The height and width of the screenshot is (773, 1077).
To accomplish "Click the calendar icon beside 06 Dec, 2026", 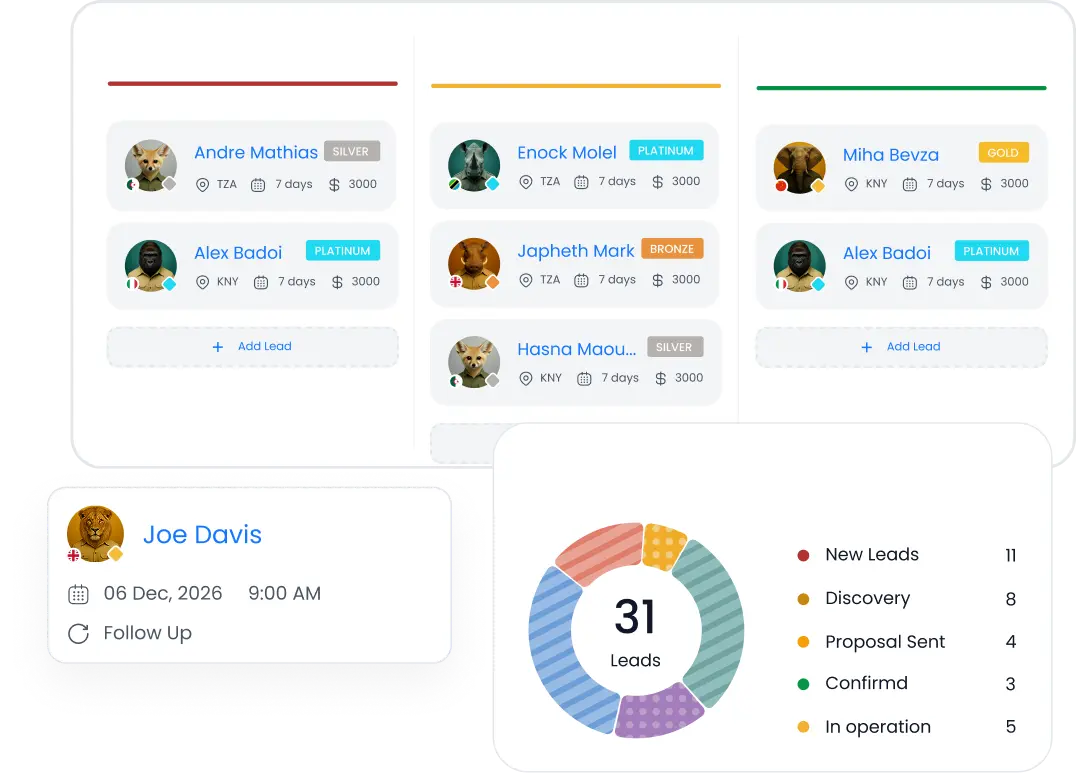I will [x=78, y=594].
